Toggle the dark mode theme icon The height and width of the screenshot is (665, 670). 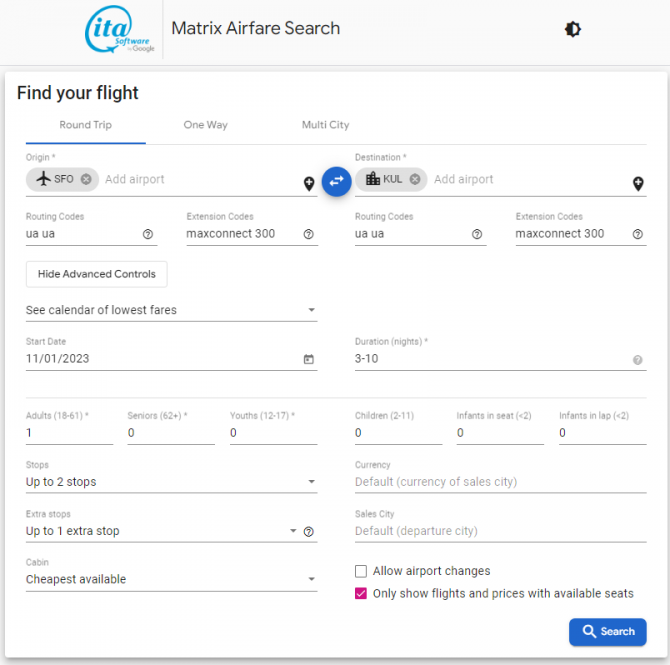[x=572, y=29]
